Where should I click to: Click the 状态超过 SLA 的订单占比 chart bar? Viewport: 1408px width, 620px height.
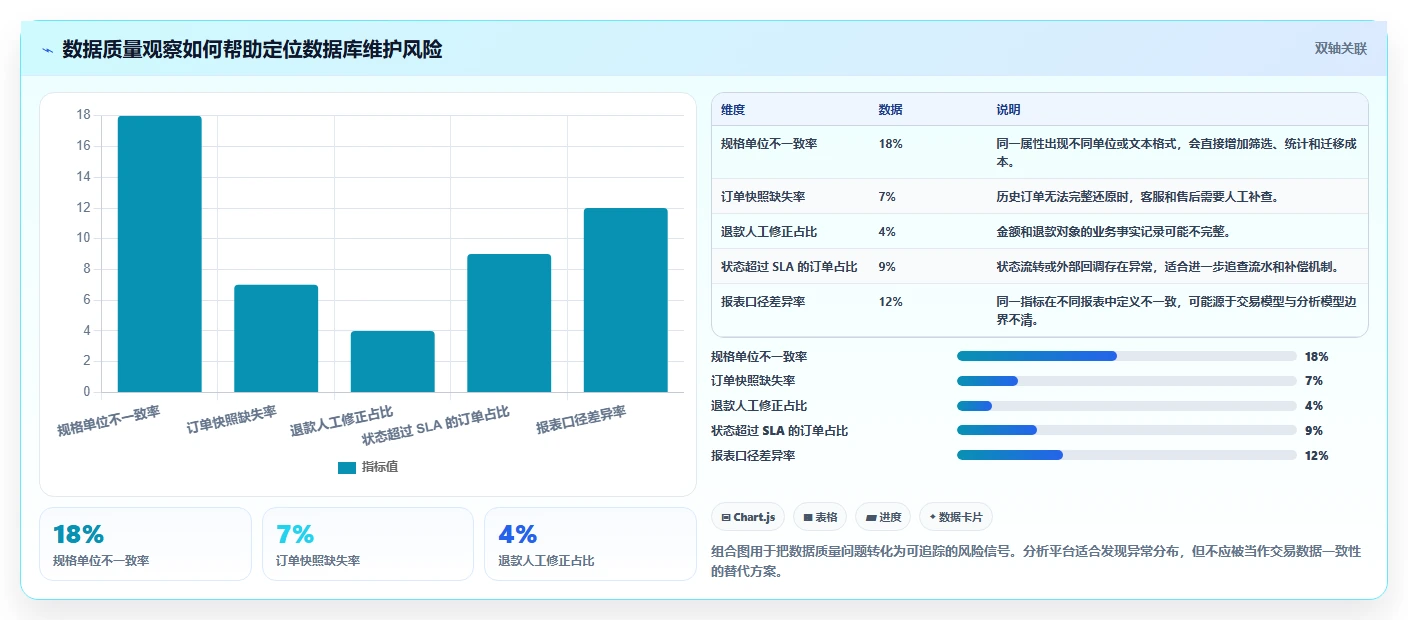[x=509, y=323]
